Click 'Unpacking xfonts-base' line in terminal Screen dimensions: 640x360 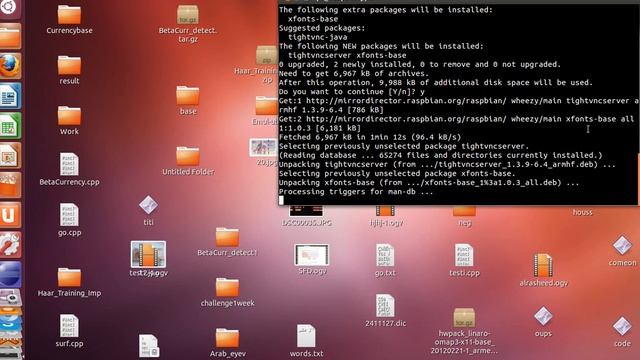click(429, 182)
